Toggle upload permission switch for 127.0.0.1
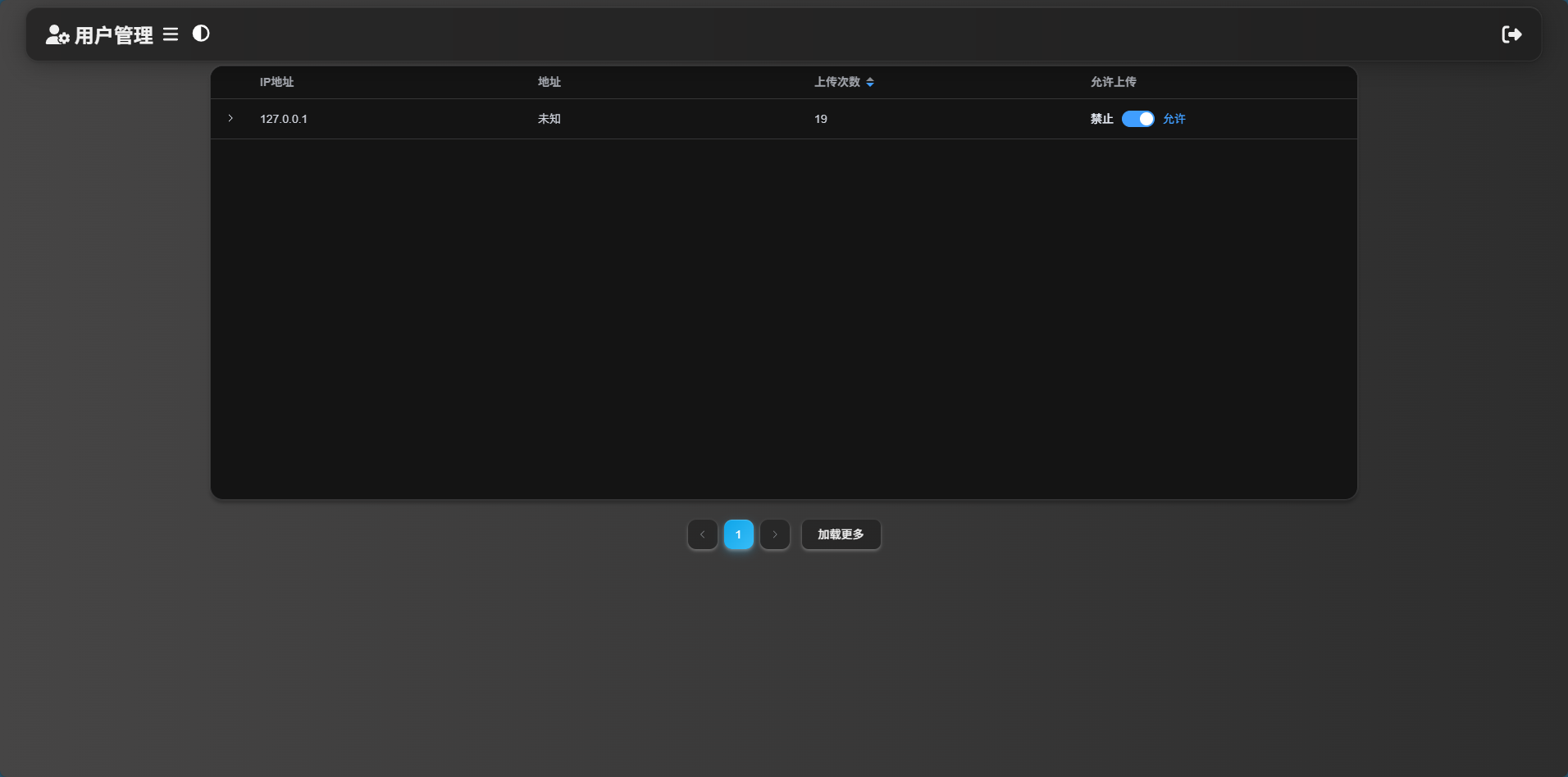 pyautogui.click(x=1137, y=119)
